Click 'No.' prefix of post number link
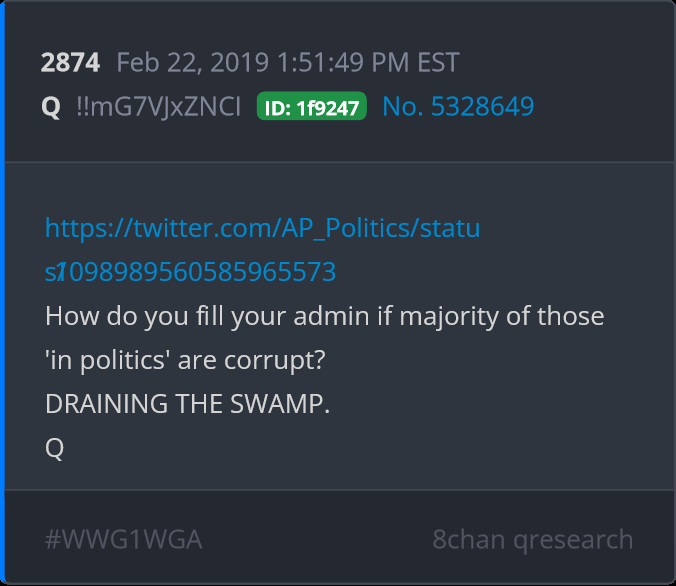This screenshot has height=586, width=676. [x=403, y=106]
